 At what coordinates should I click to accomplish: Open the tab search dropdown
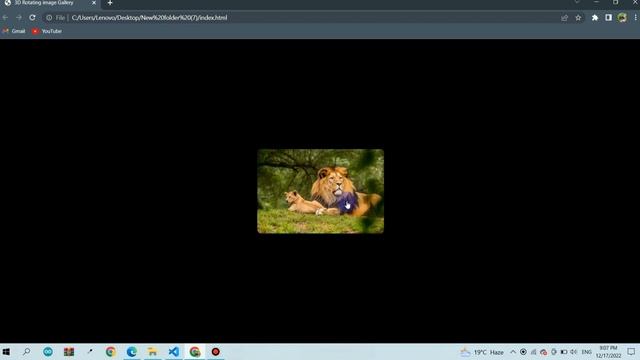[x=577, y=2]
